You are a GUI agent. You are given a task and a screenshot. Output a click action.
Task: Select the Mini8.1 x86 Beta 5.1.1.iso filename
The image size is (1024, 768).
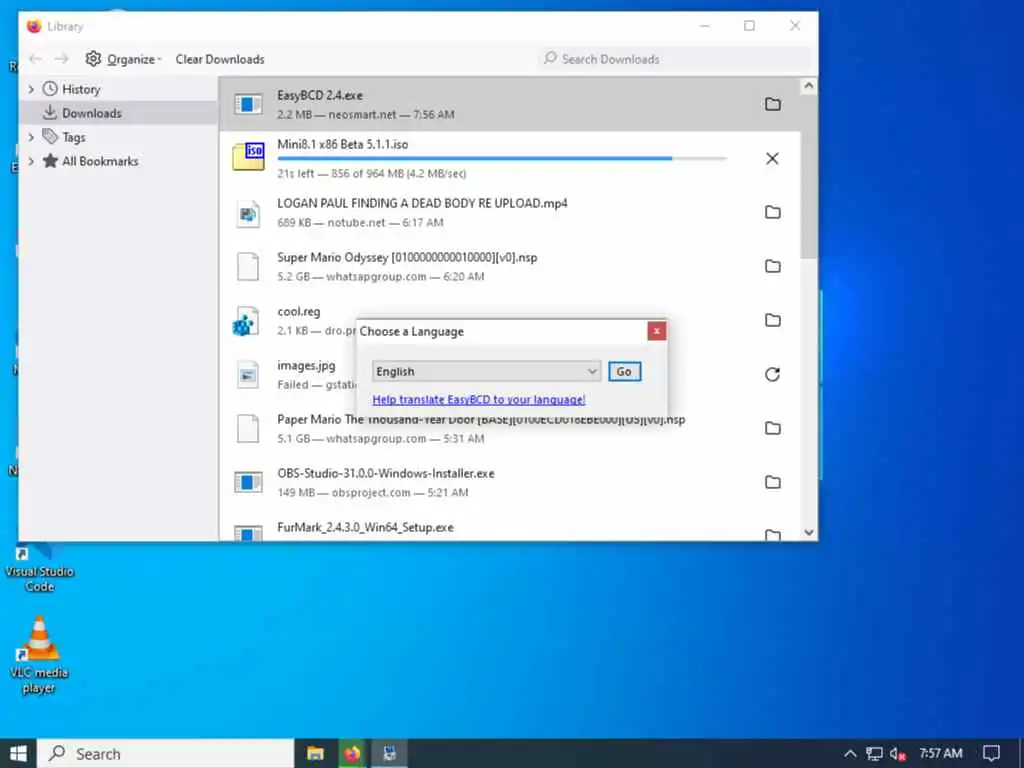[342, 144]
